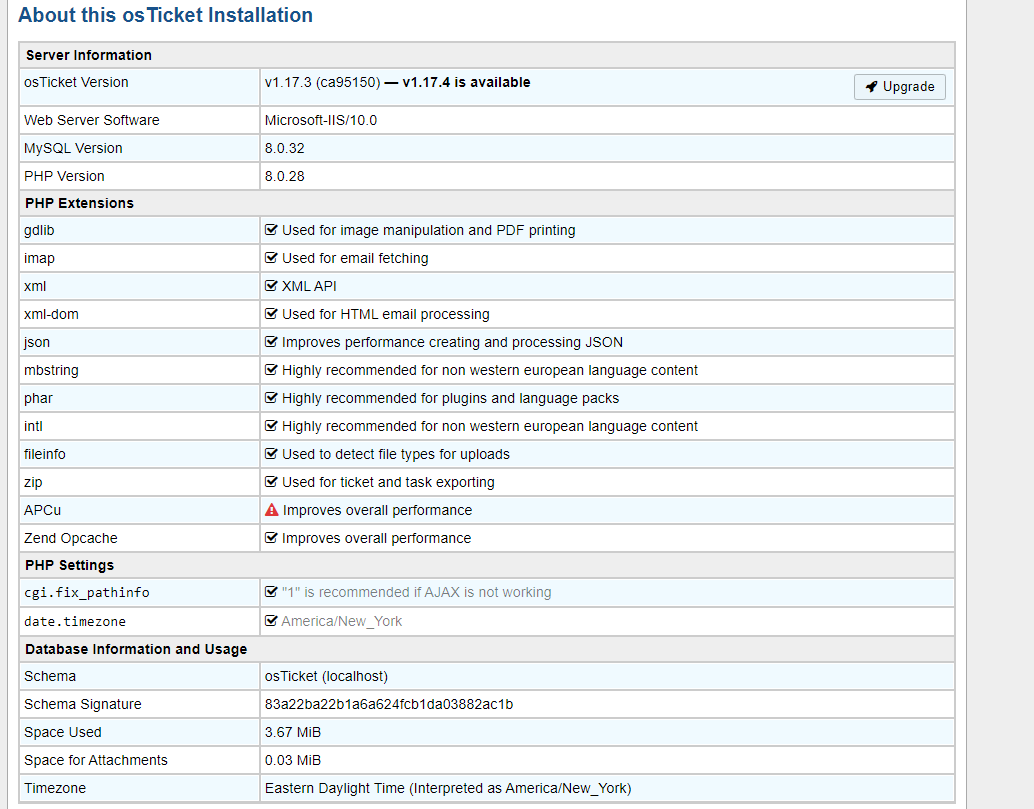This screenshot has height=809, width=1034.
Task: Click "Improves performance creating and processing JSON"
Action: [x=452, y=342]
